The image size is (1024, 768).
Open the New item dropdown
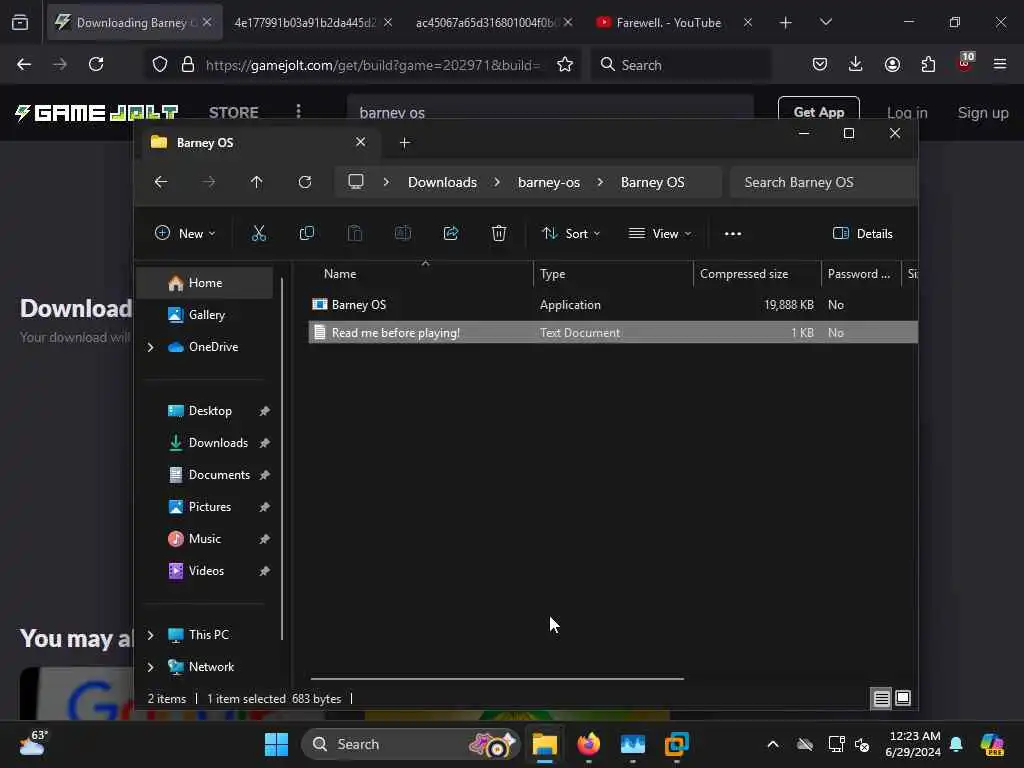[185, 233]
